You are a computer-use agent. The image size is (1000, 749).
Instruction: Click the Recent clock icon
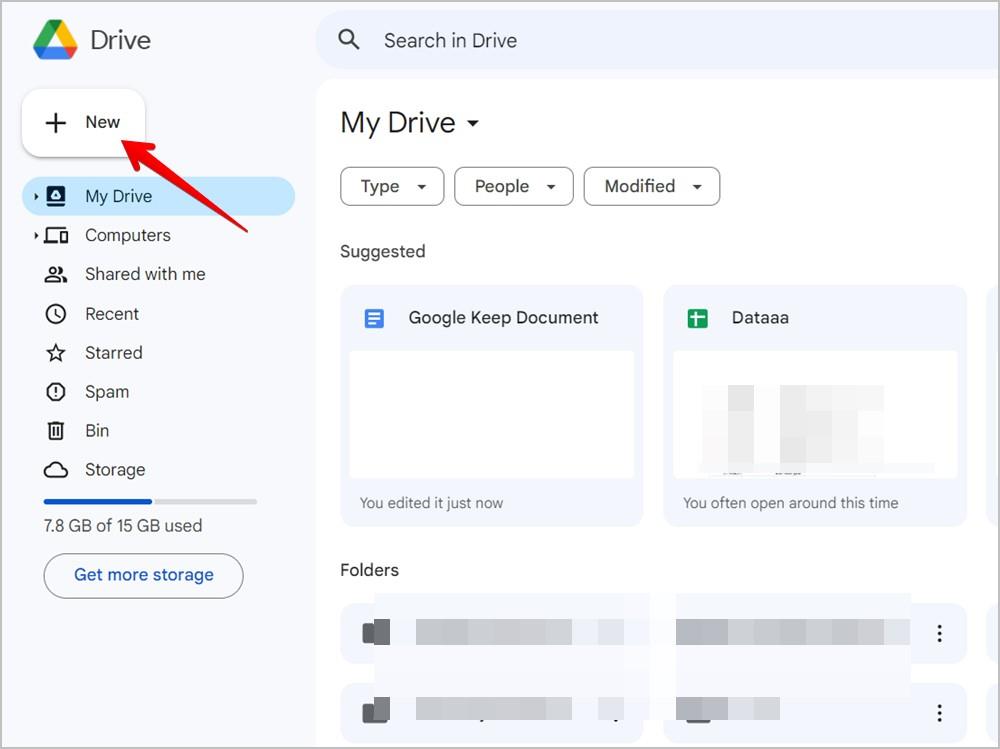pyautogui.click(x=55, y=314)
